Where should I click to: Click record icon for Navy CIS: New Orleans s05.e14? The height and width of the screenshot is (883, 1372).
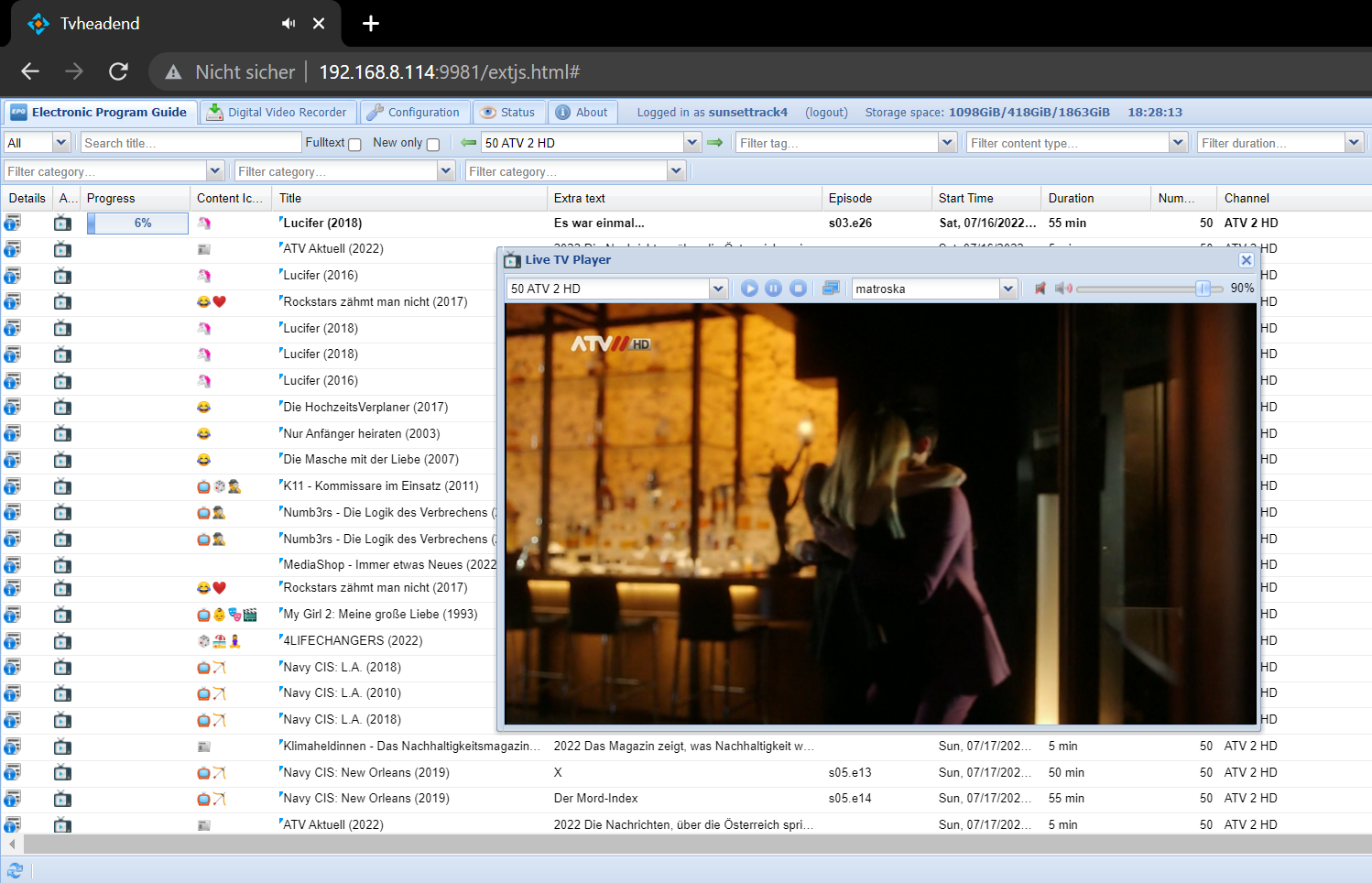click(x=62, y=799)
